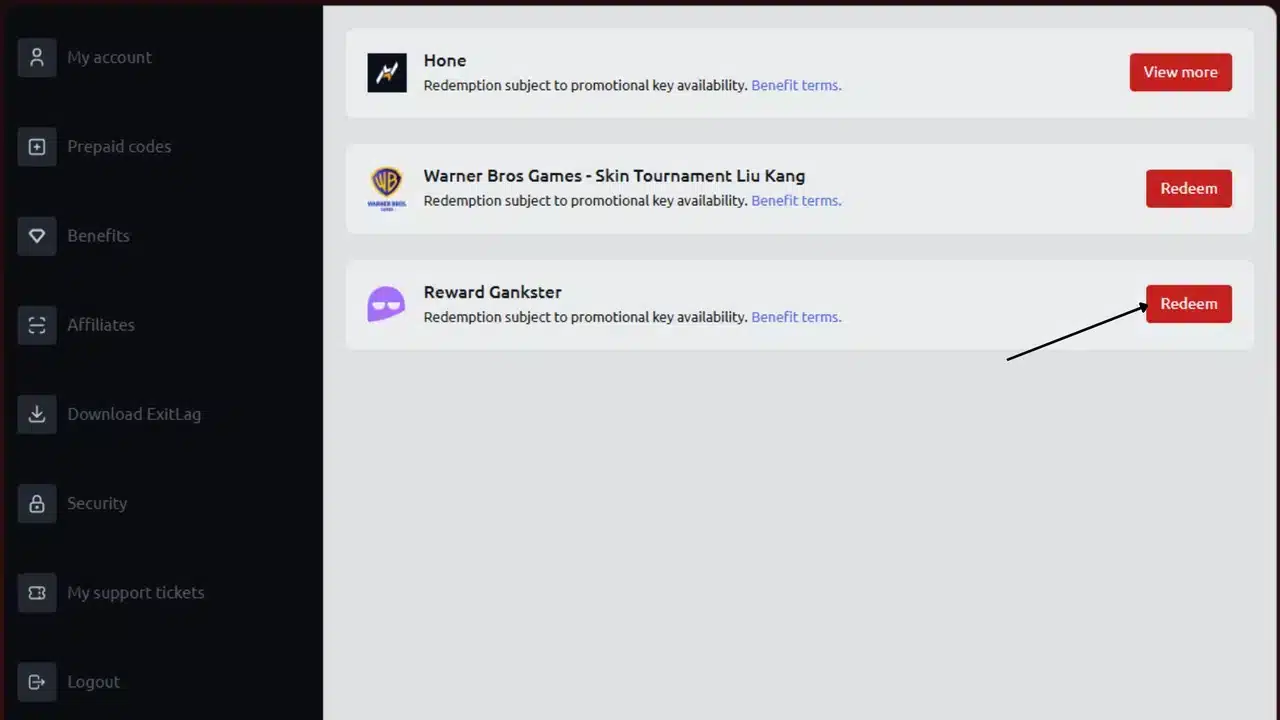This screenshot has width=1280, height=720.
Task: Click the purple Reward Gankster logo
Action: coord(386,304)
